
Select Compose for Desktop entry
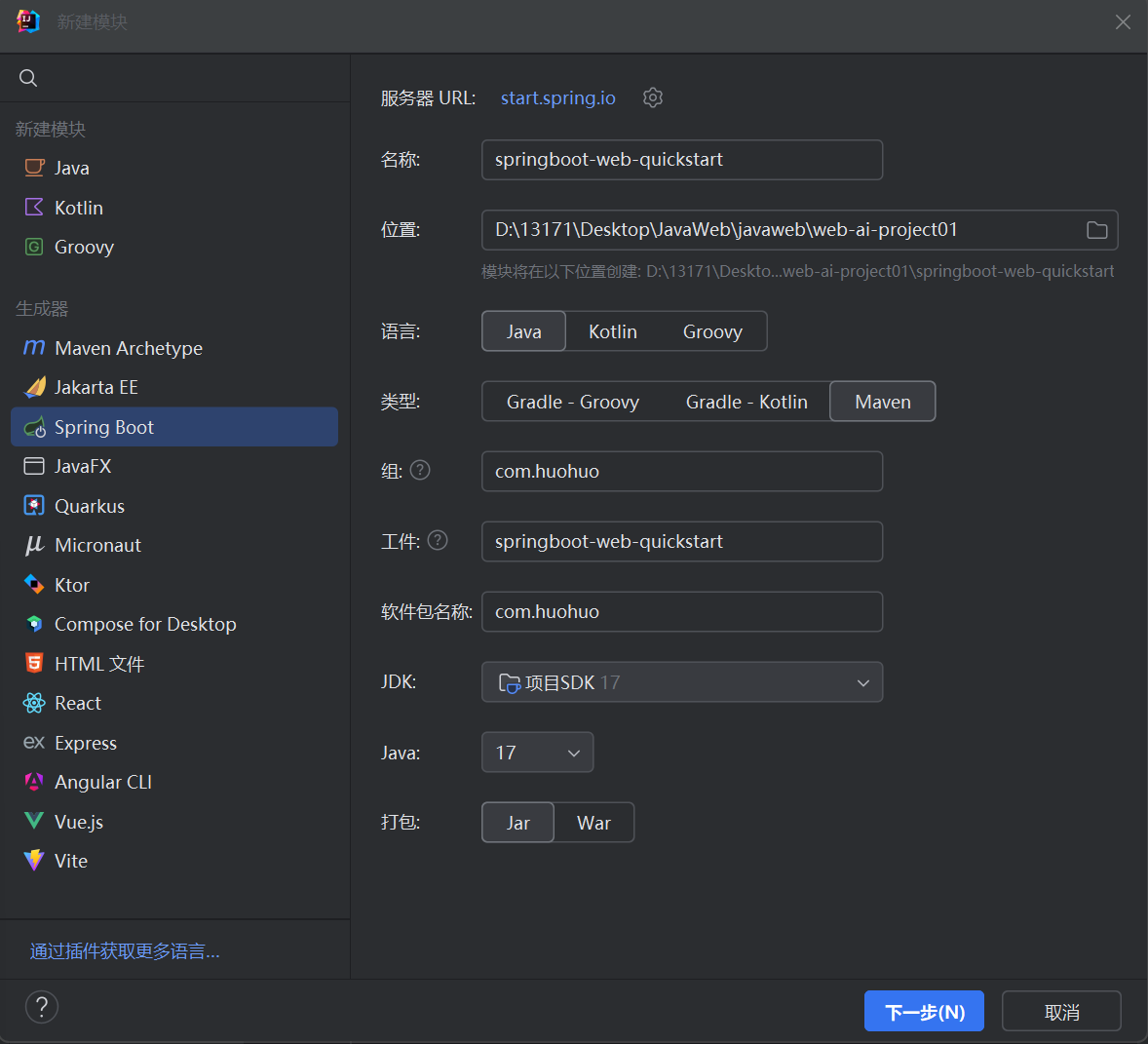(174, 624)
